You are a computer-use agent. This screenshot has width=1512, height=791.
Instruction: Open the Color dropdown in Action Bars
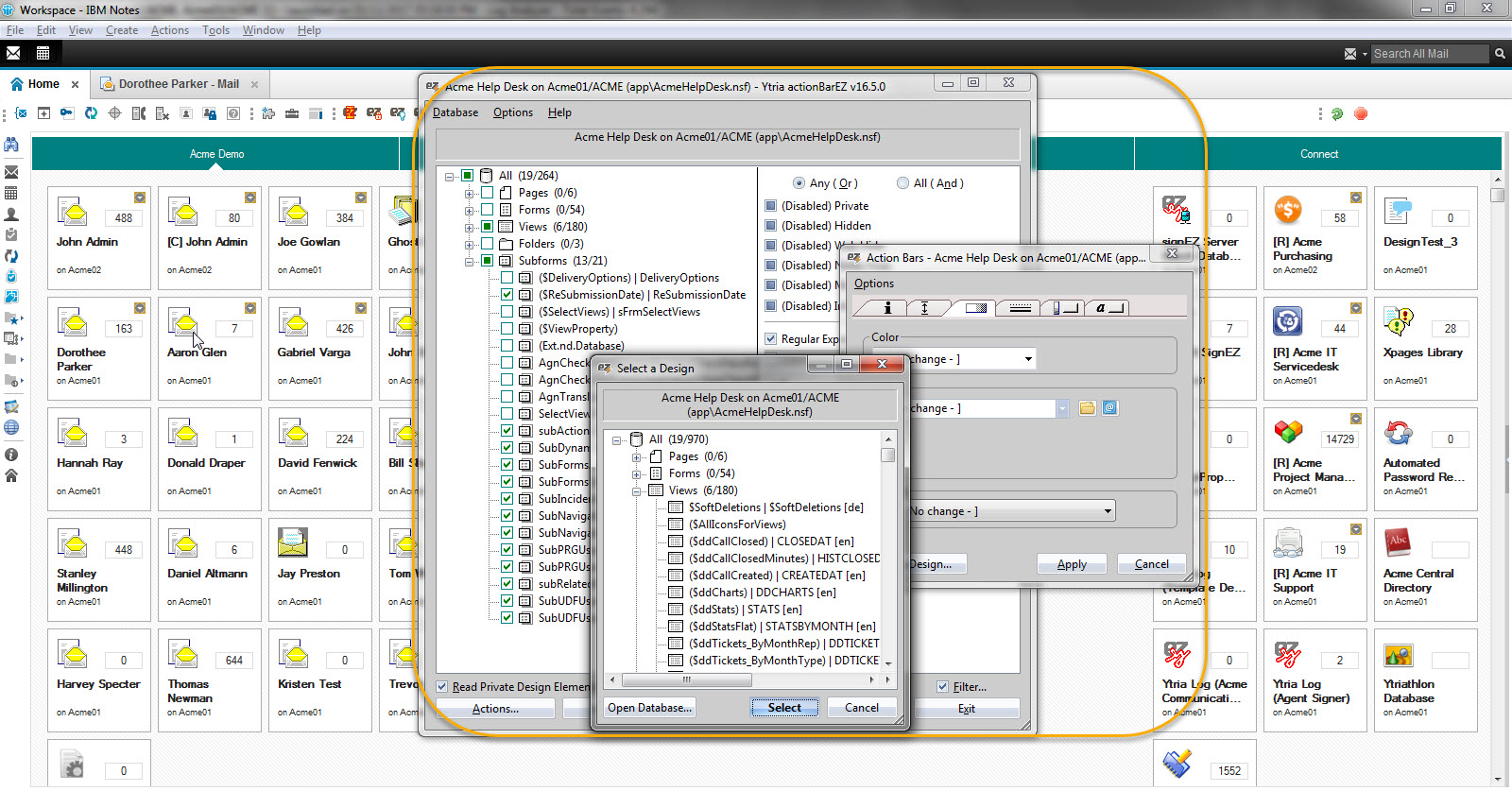[1028, 359]
